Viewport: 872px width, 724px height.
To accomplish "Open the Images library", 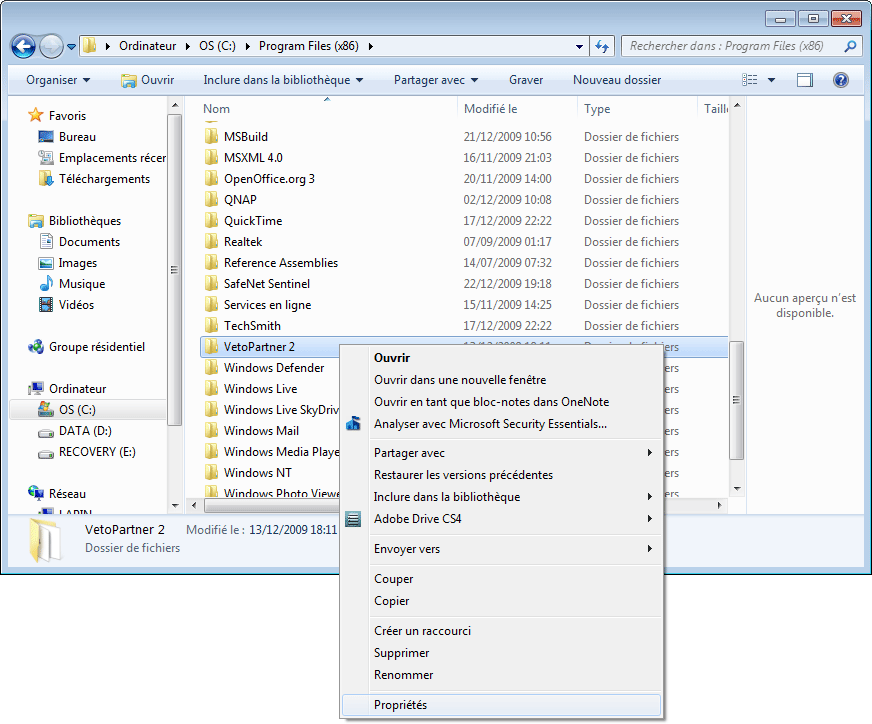I will coord(68,263).
